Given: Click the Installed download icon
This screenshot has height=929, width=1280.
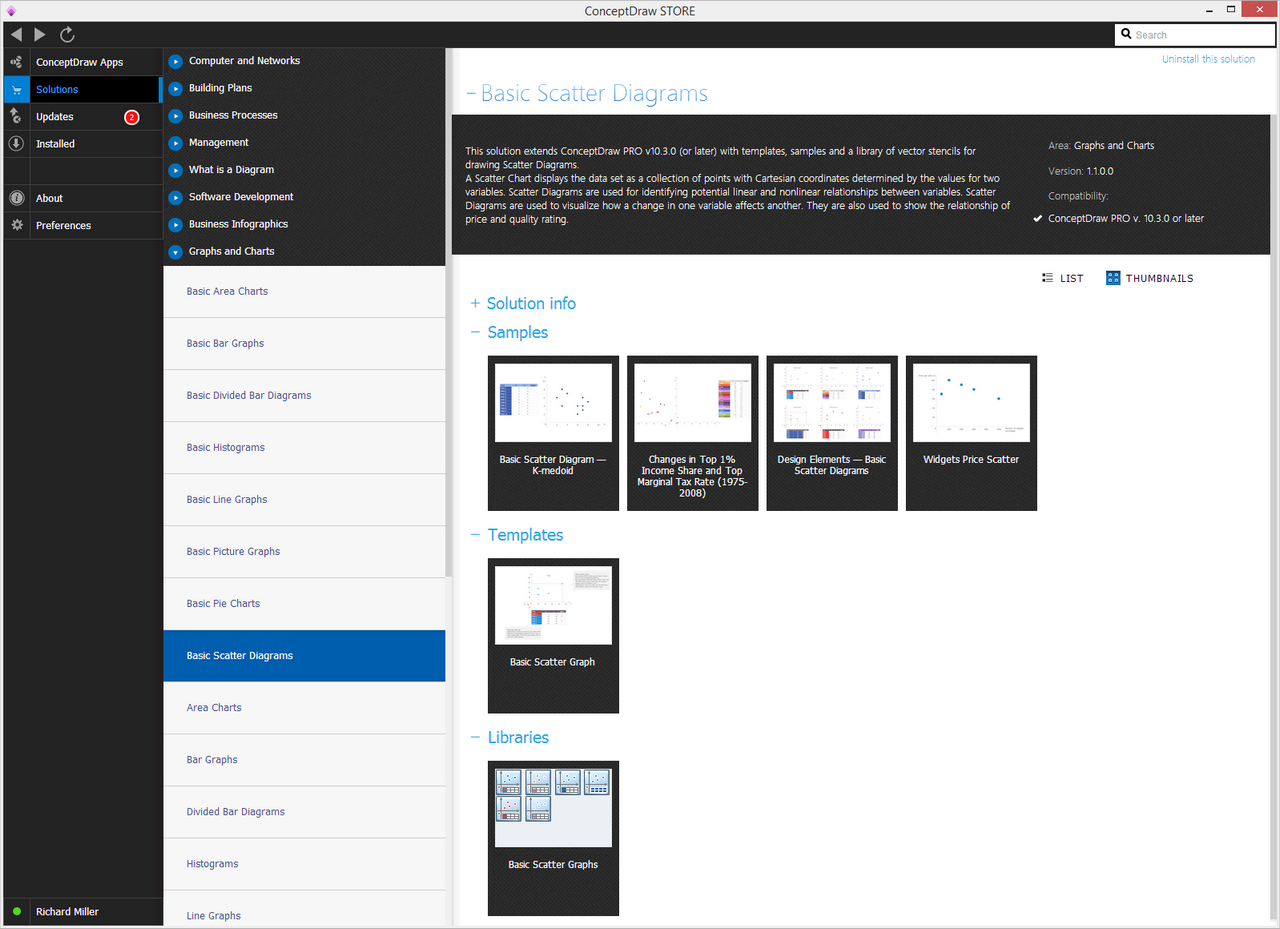Looking at the screenshot, I should (x=16, y=144).
